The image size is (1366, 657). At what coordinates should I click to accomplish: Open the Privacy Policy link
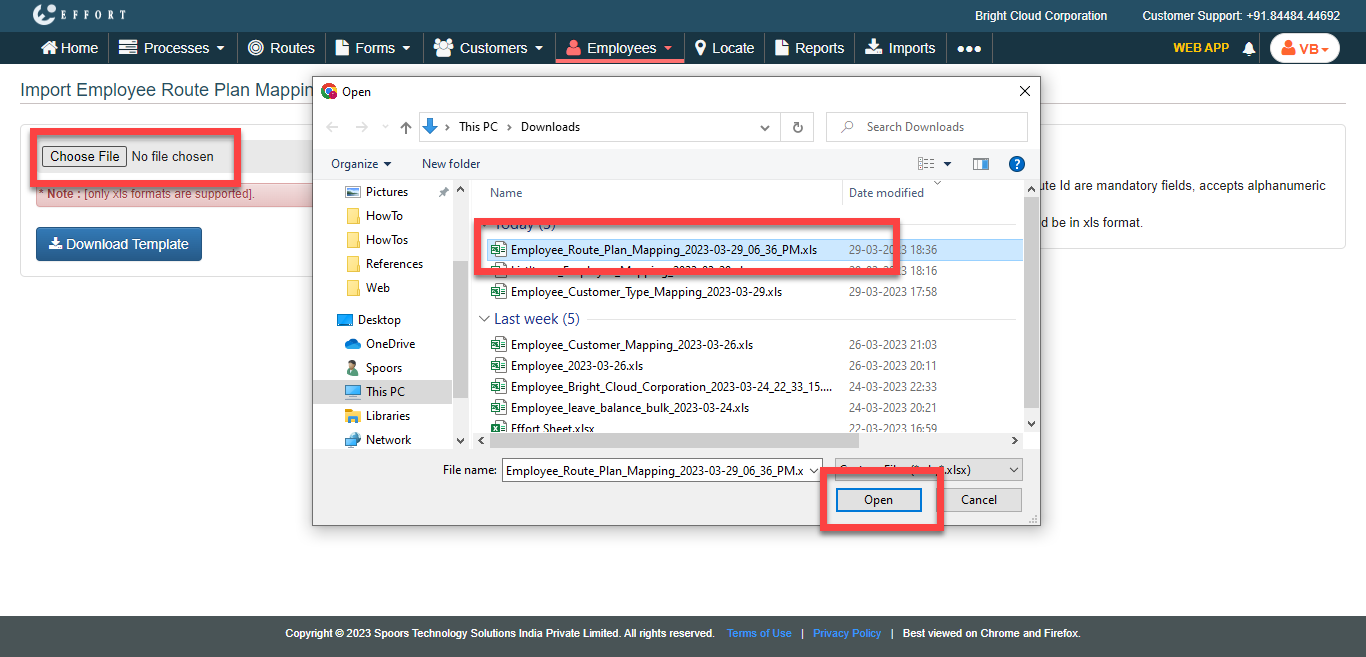point(846,633)
